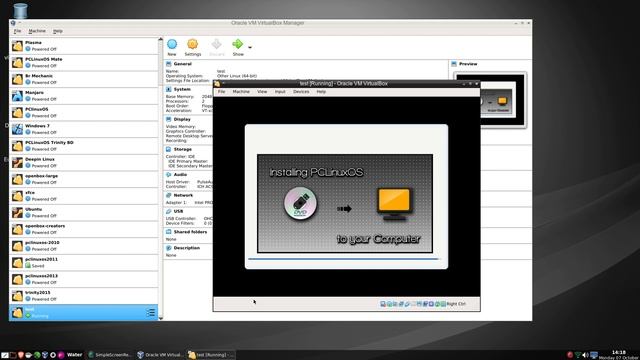Select the openbox-creators virtual machine
This screenshot has width=640, height=360.
(x=84, y=229)
